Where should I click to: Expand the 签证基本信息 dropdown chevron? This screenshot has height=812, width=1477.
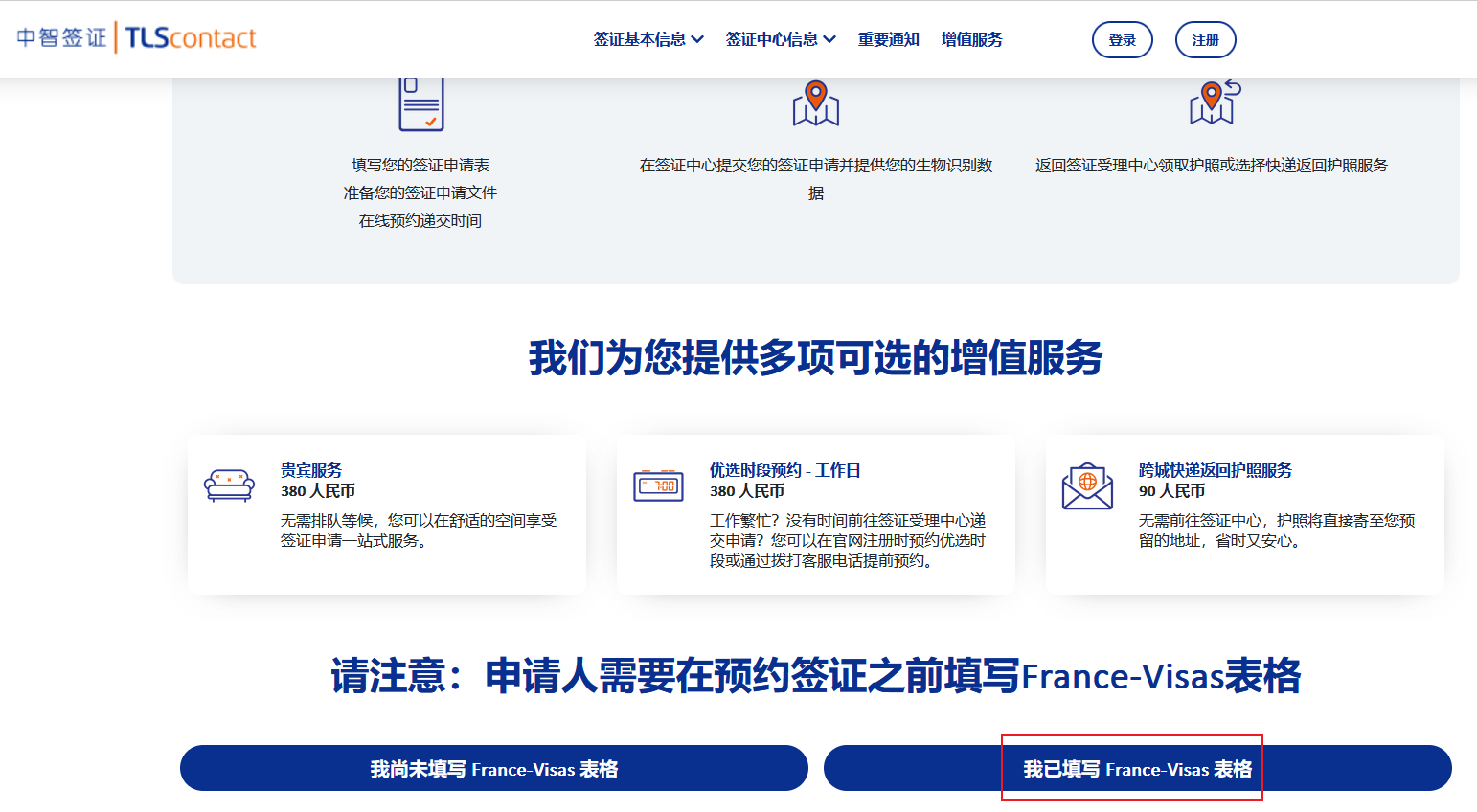click(697, 39)
